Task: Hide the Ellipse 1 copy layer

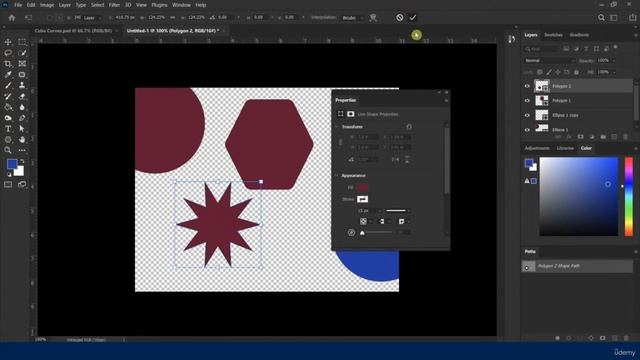Action: [x=527, y=115]
